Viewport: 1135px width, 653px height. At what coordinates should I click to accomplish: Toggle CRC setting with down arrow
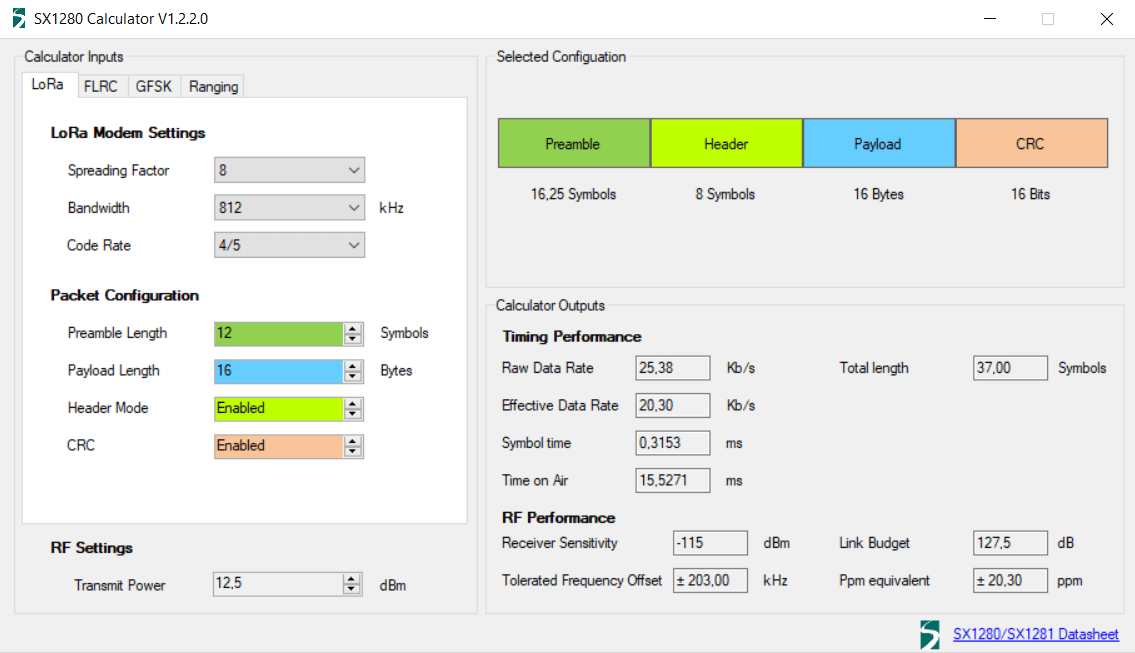353,452
